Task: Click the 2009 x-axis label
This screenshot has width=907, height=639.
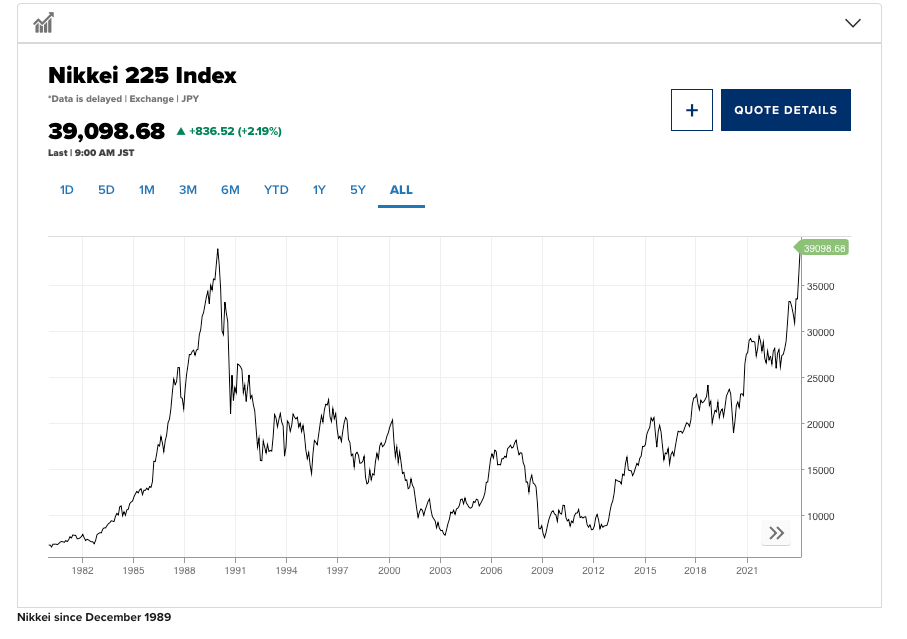Action: [x=542, y=571]
